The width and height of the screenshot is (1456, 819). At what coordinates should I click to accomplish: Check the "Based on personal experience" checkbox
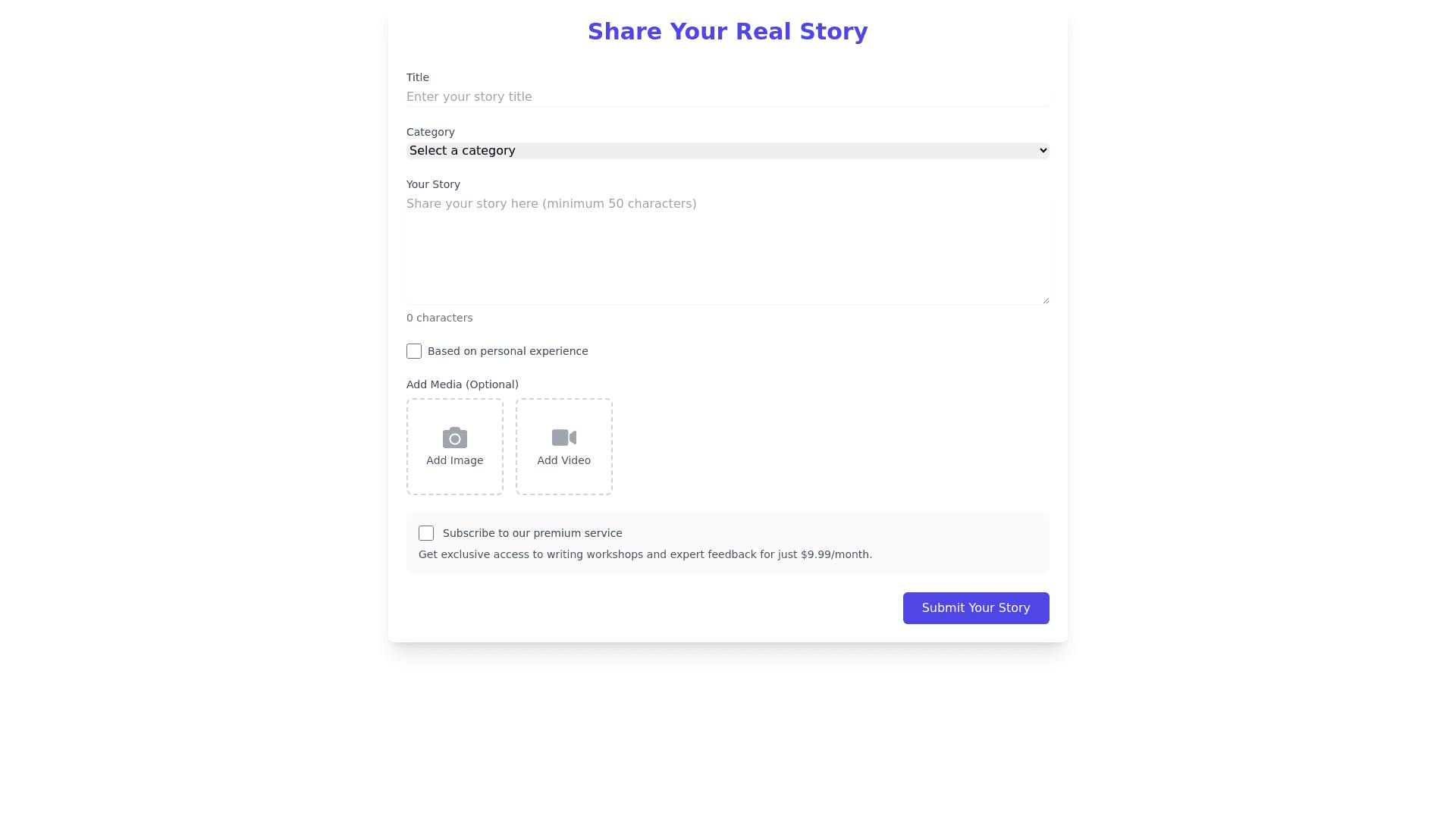pyautogui.click(x=414, y=351)
